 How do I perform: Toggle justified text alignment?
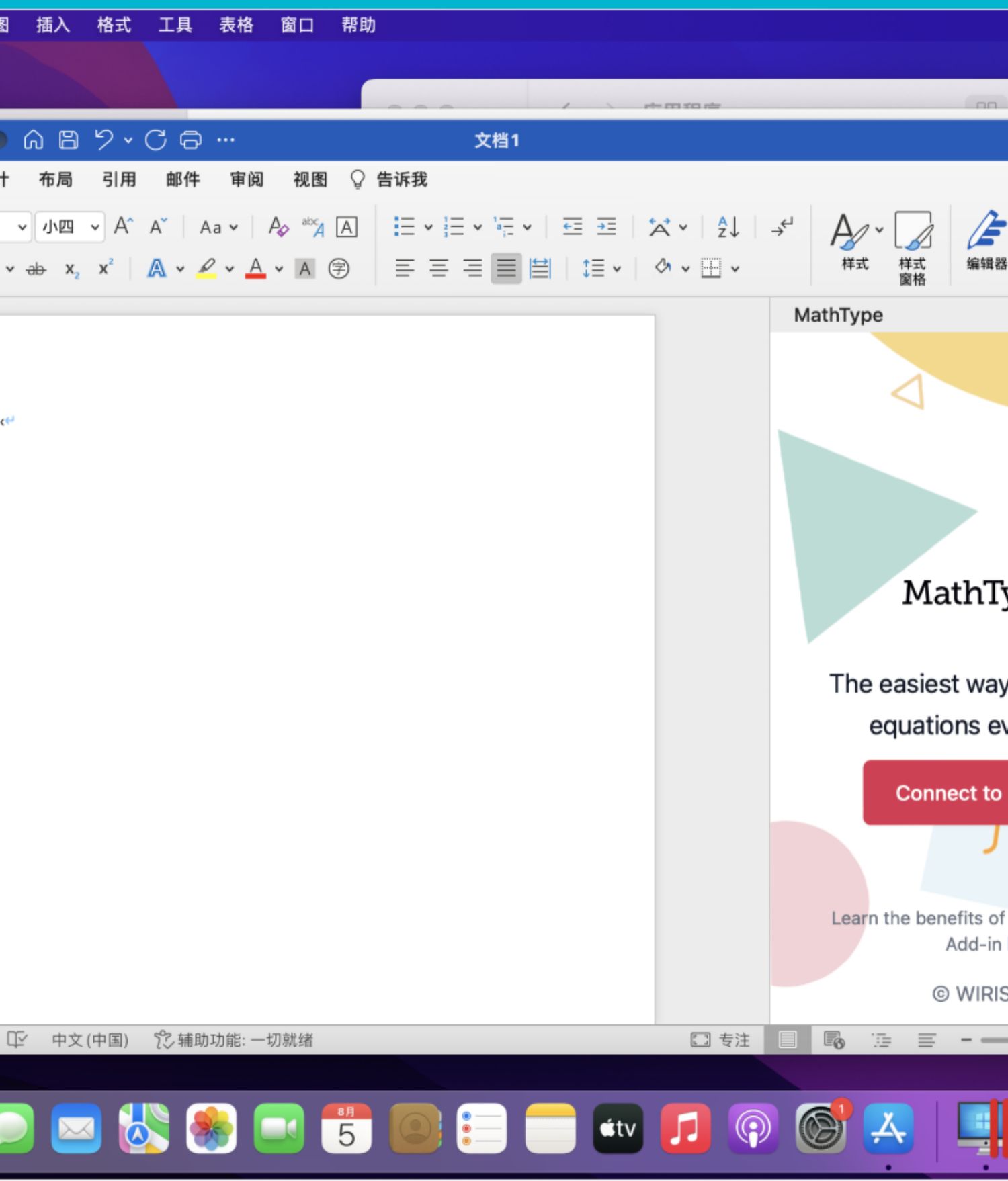(506, 269)
